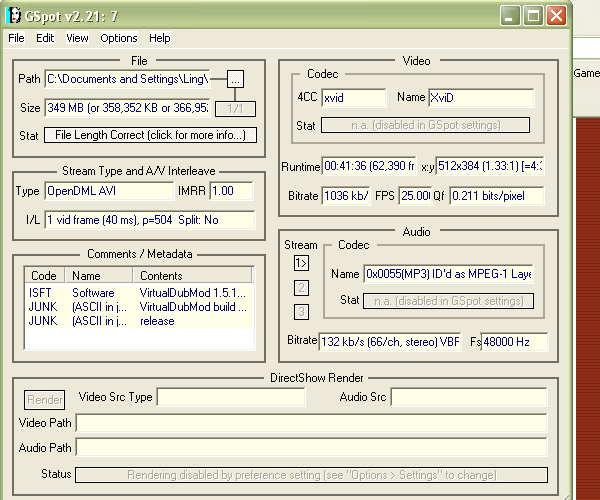Maximize the GSpot window
Image resolution: width=600 pixels, height=500 pixels.
tap(533, 16)
